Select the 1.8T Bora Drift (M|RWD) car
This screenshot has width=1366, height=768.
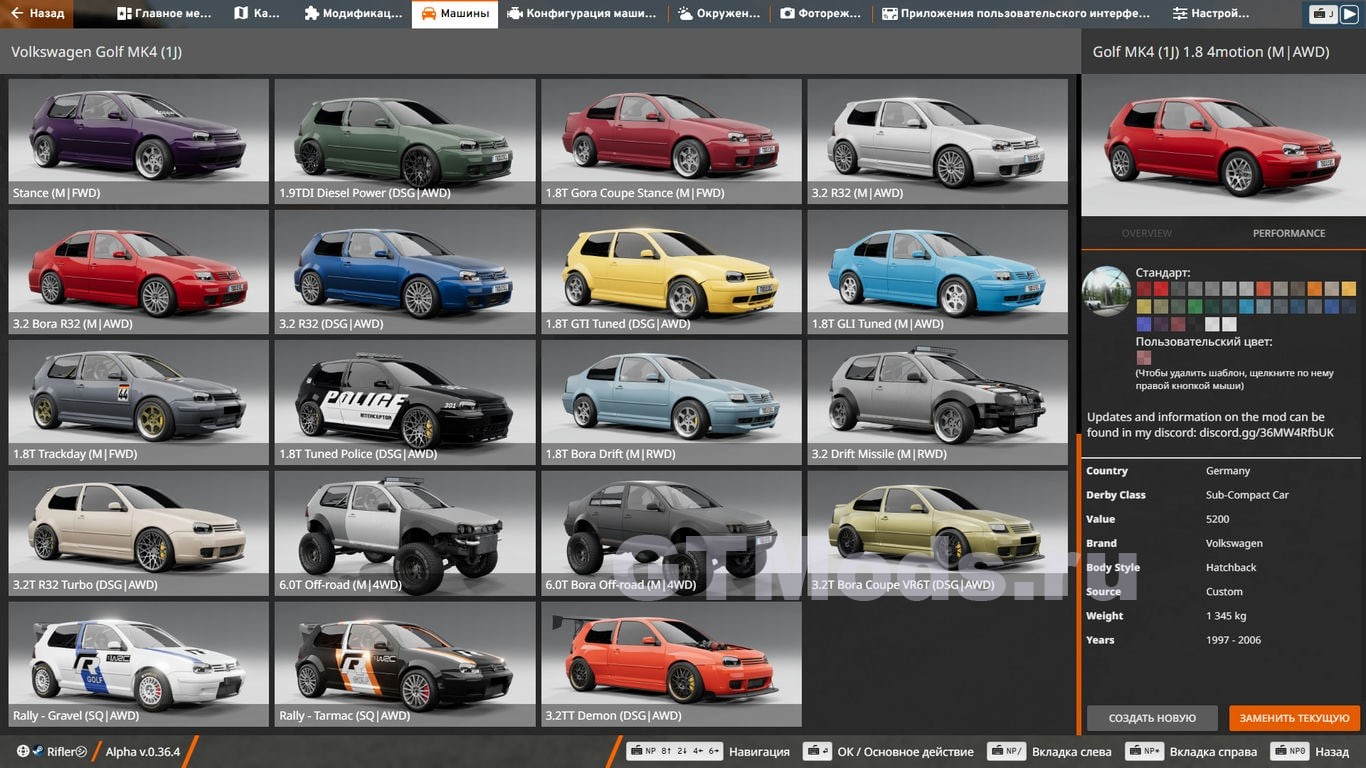(x=672, y=402)
